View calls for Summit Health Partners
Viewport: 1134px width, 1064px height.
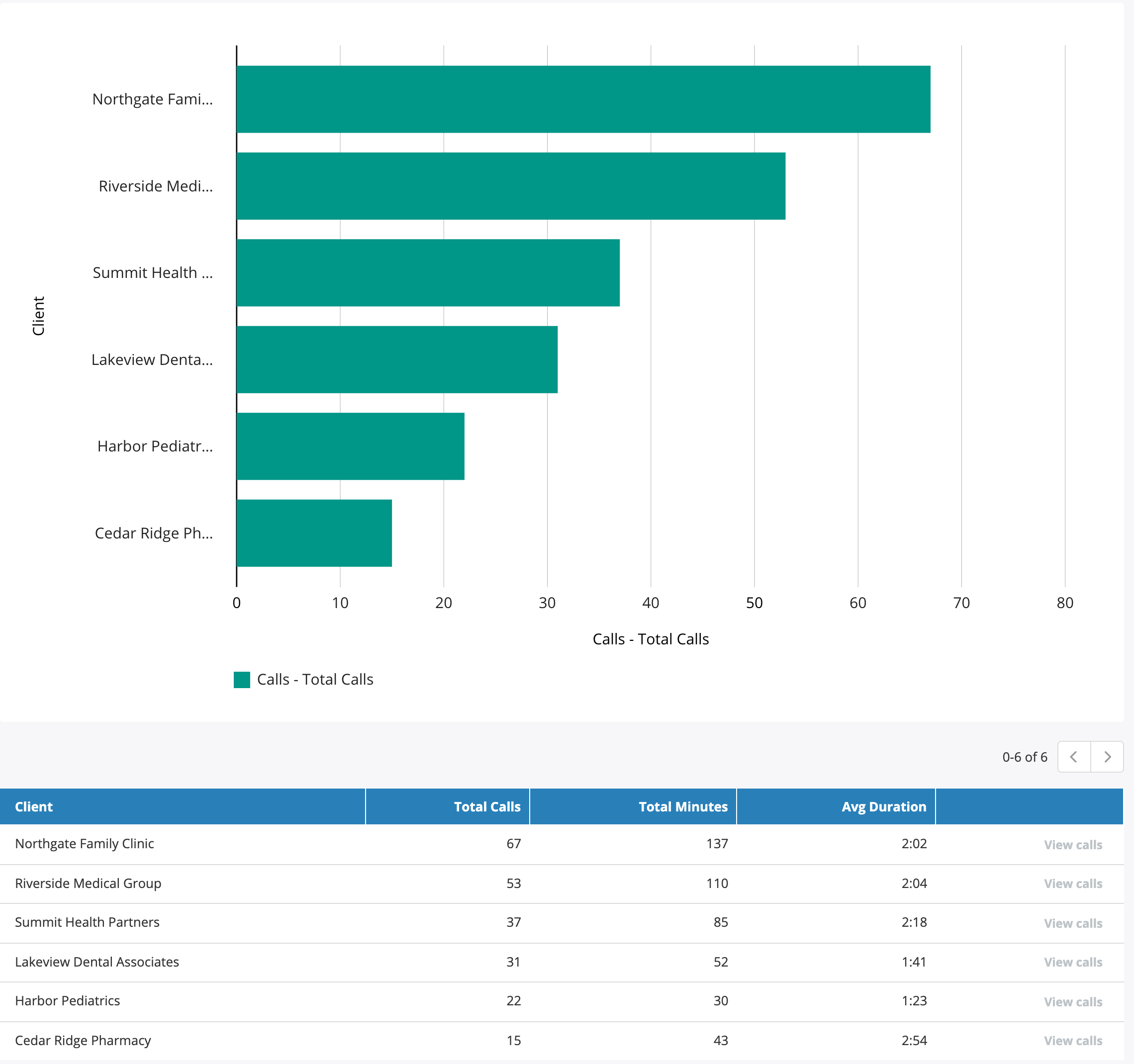click(1073, 923)
